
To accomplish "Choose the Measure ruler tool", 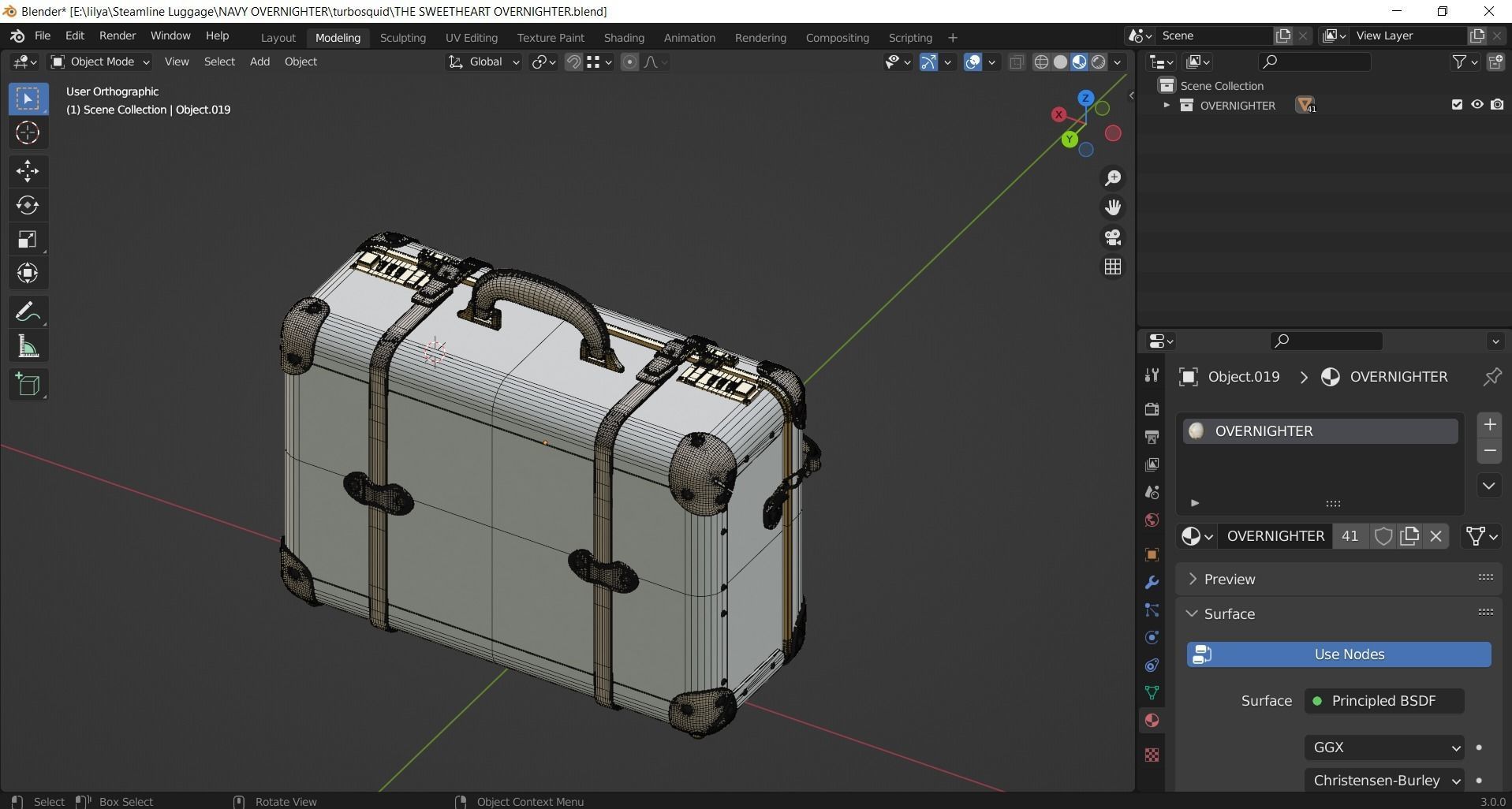I will pyautogui.click(x=28, y=346).
